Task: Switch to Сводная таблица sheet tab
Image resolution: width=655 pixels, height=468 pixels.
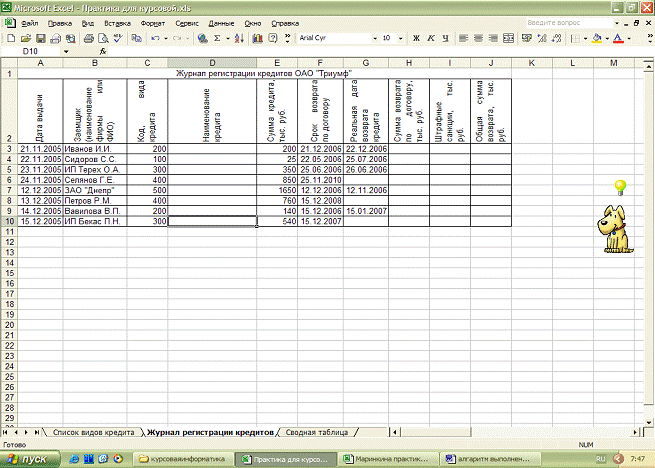Action: click(x=314, y=432)
